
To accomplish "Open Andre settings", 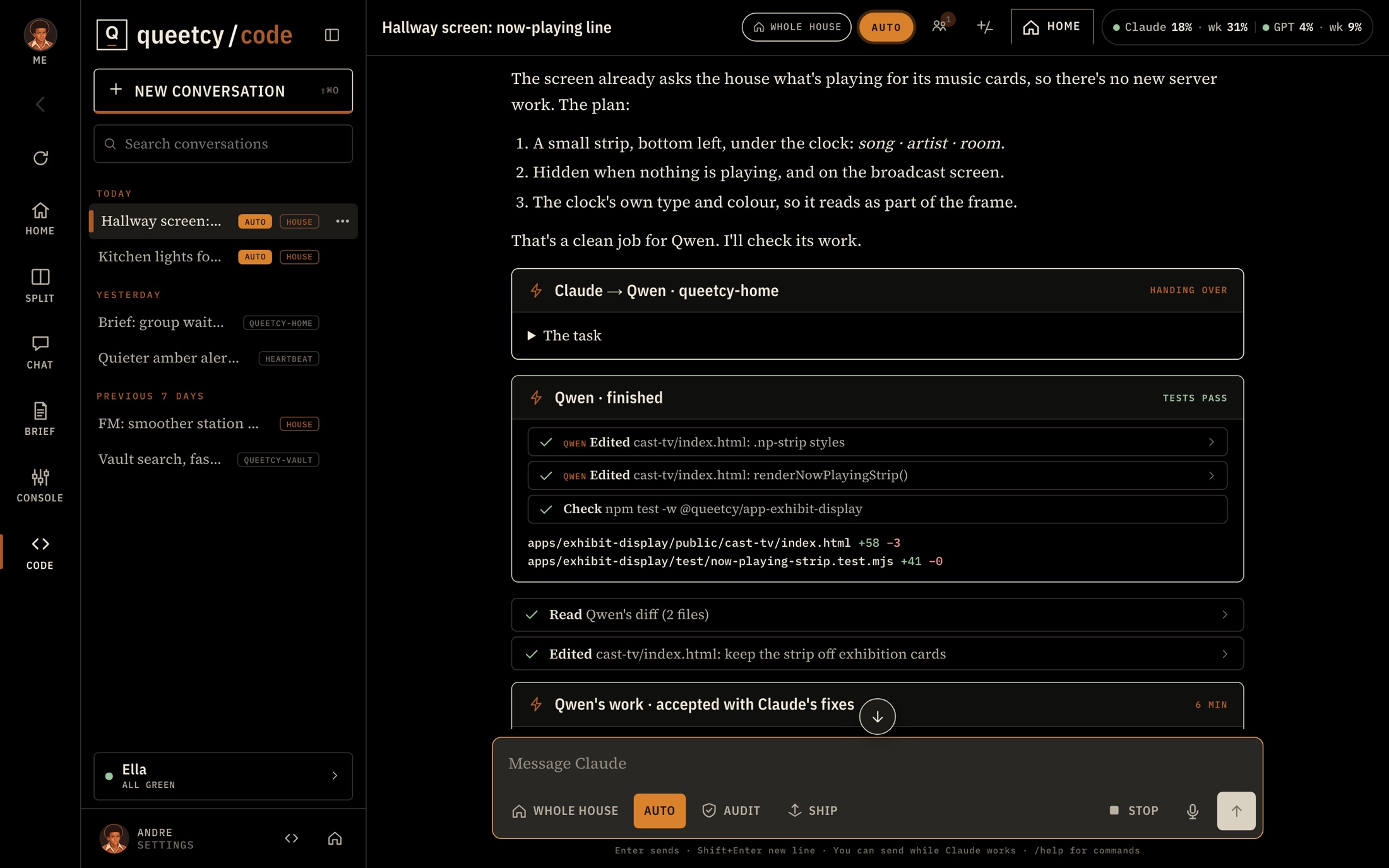I will click(x=148, y=838).
